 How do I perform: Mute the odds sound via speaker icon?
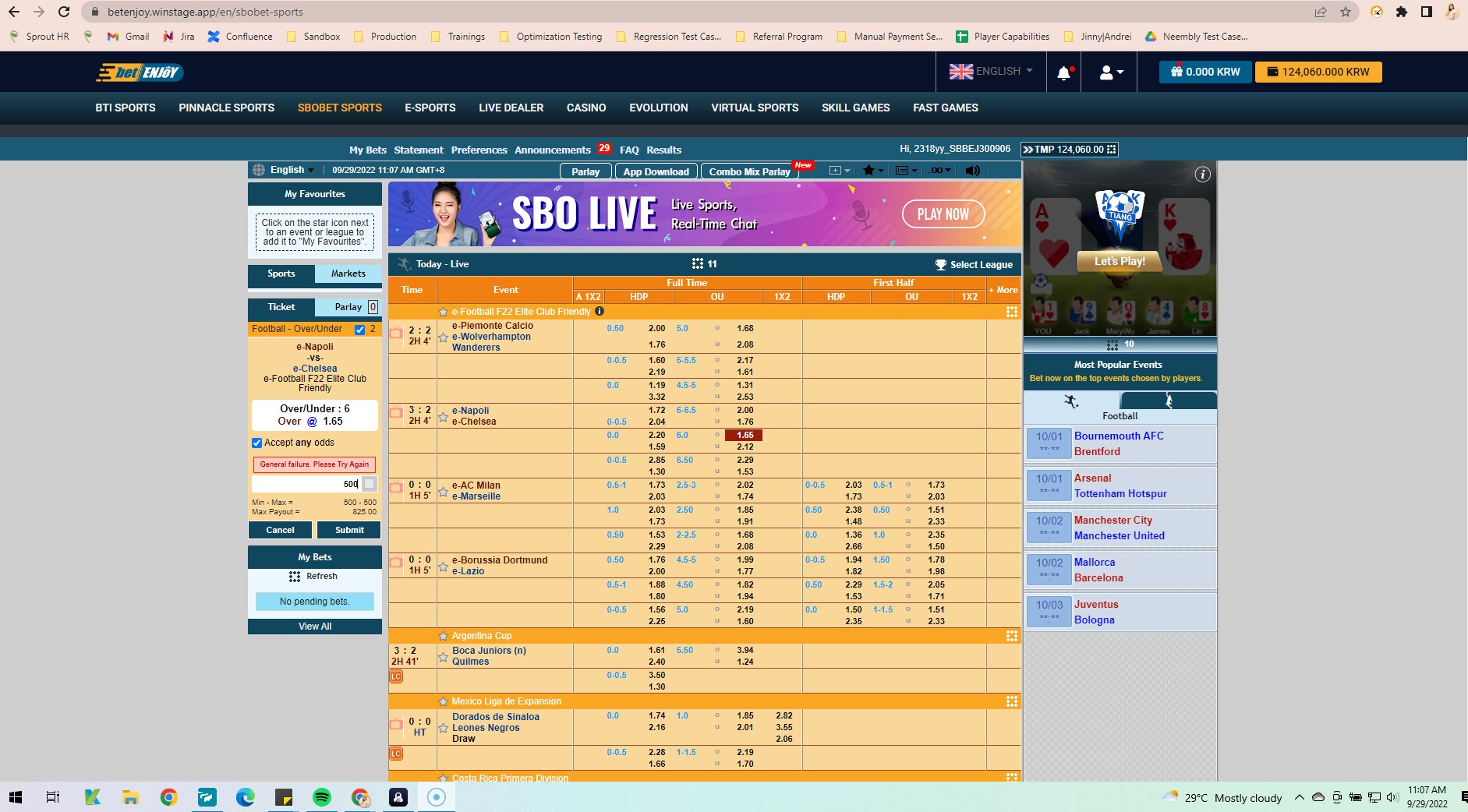coord(971,170)
